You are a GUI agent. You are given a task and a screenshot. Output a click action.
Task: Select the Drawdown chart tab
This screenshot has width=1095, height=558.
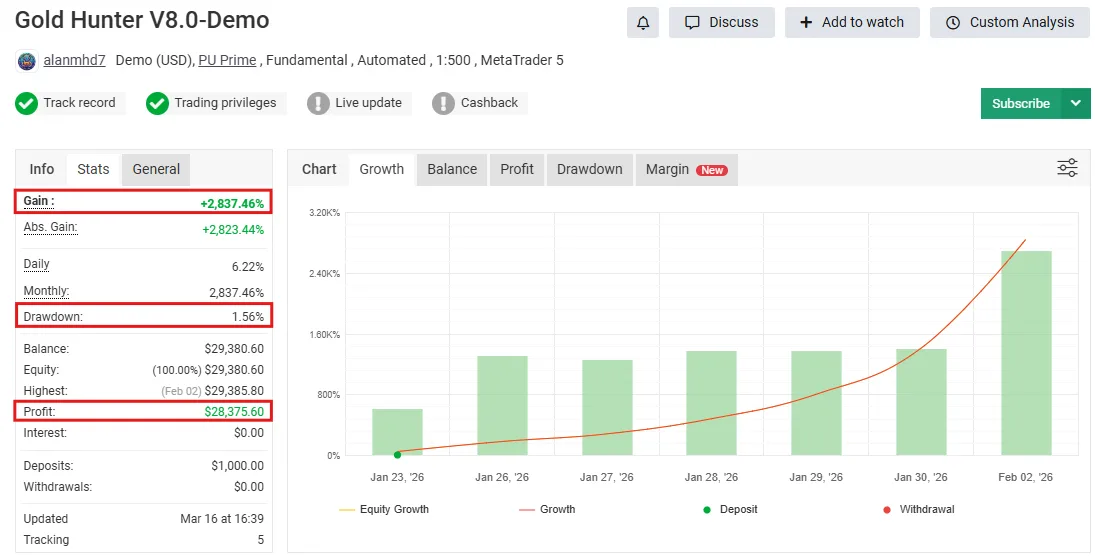click(589, 169)
